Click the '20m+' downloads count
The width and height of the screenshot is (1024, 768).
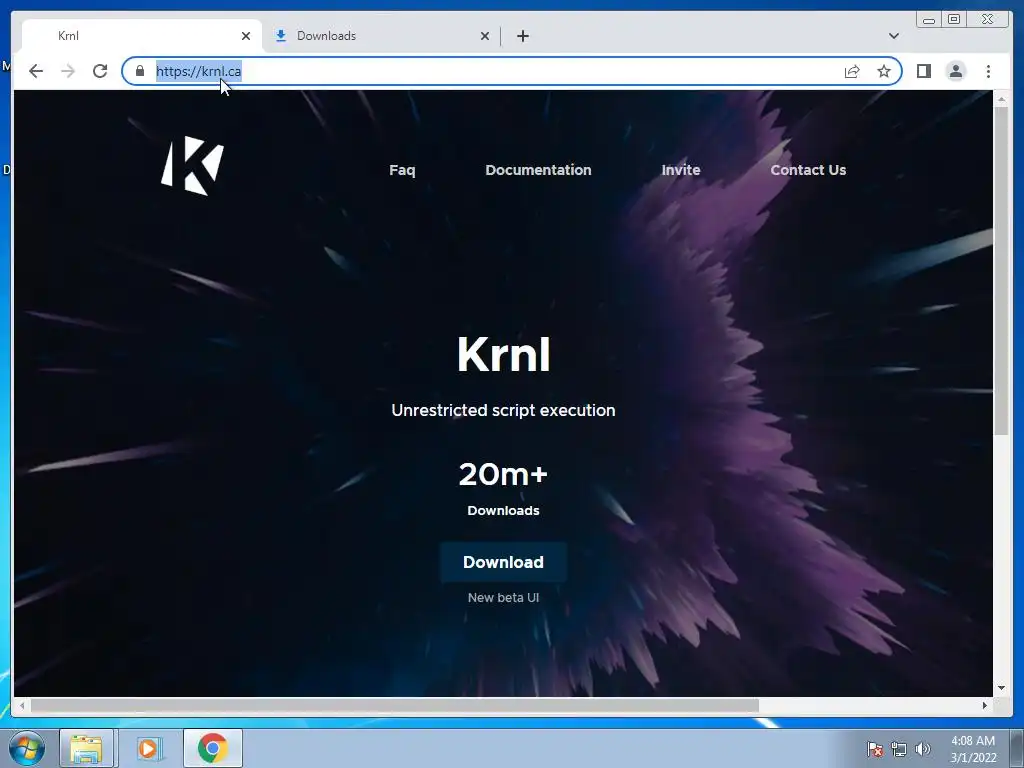(x=503, y=474)
